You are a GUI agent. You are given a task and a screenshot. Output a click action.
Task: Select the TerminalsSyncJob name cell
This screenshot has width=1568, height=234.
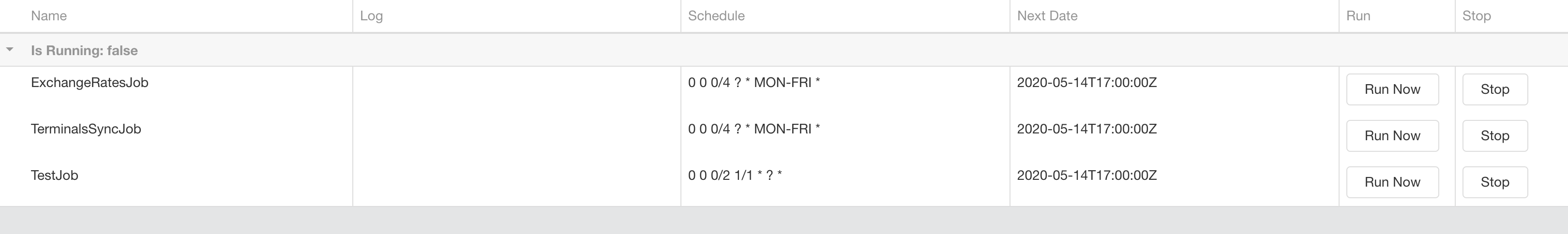(86, 129)
